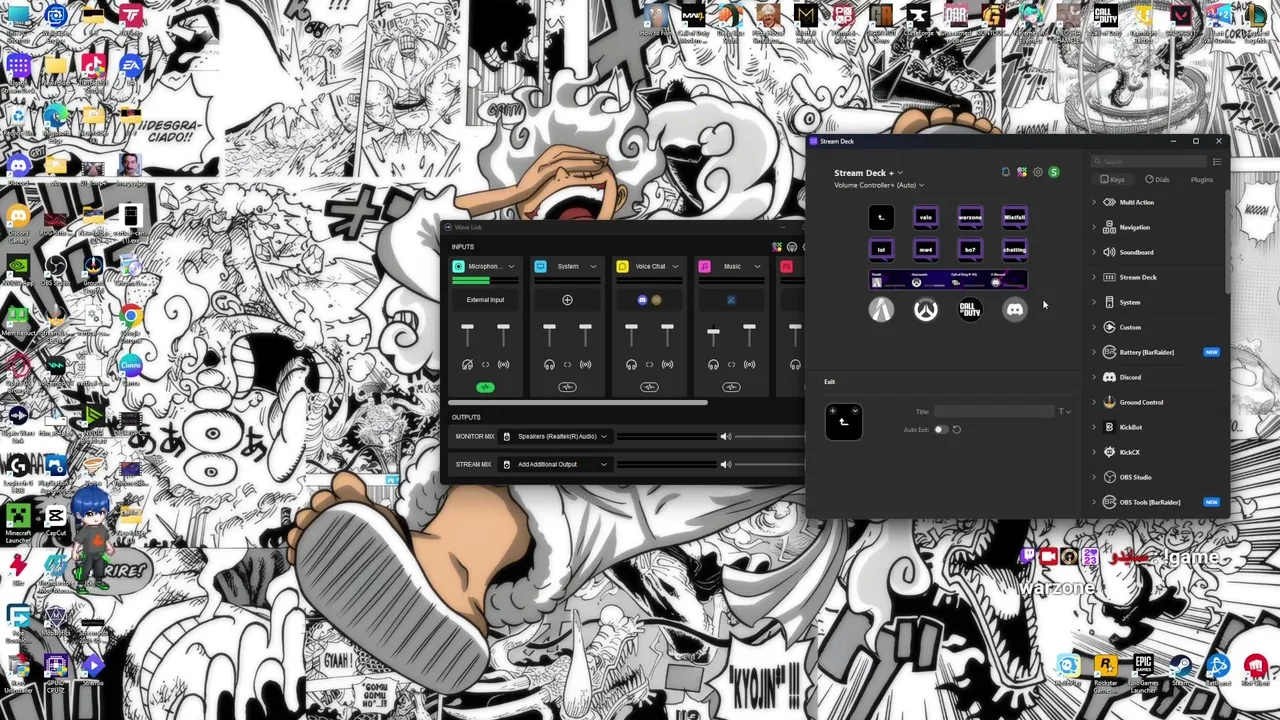
Task: Toggle Microphone monitor mute in Wave Link
Action: pyautogui.click(x=467, y=364)
